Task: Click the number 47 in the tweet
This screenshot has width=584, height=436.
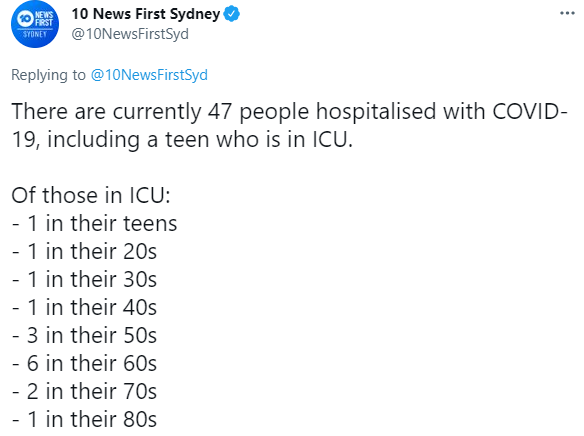Action: pos(220,112)
